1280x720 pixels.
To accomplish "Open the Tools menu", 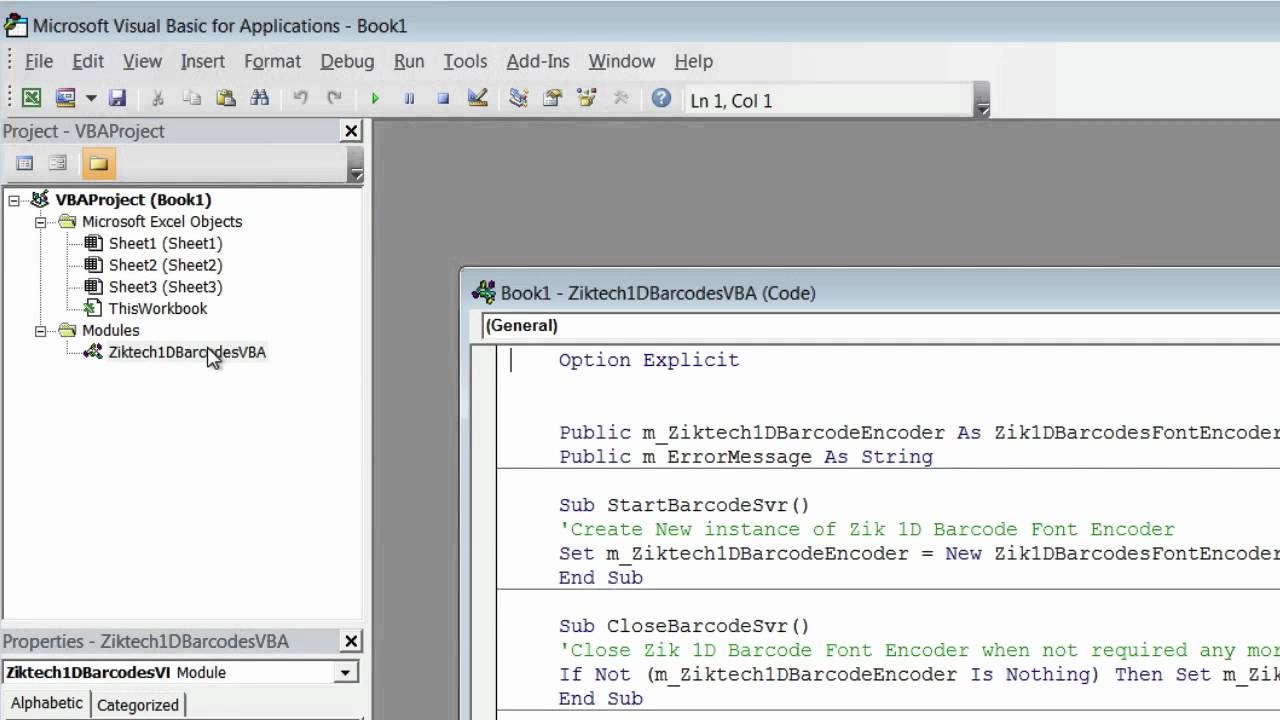I will coord(465,61).
